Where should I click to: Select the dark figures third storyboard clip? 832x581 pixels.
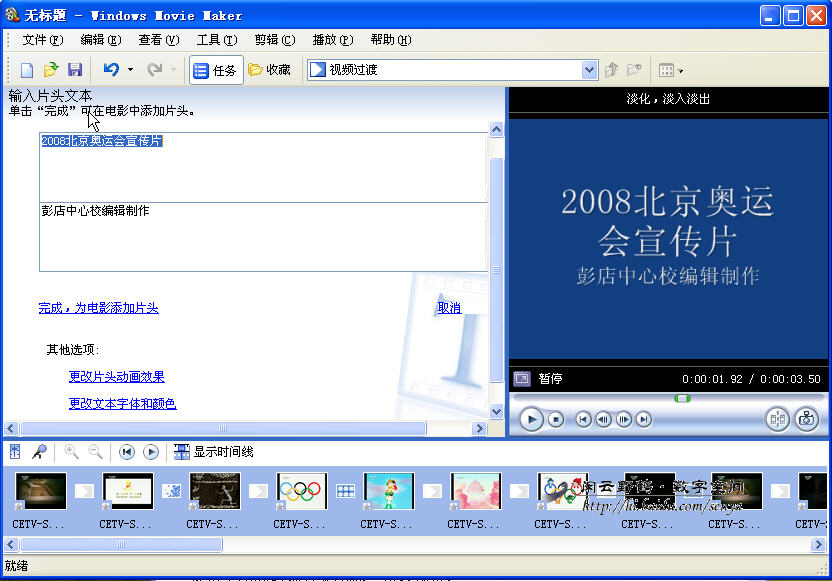tap(215, 491)
